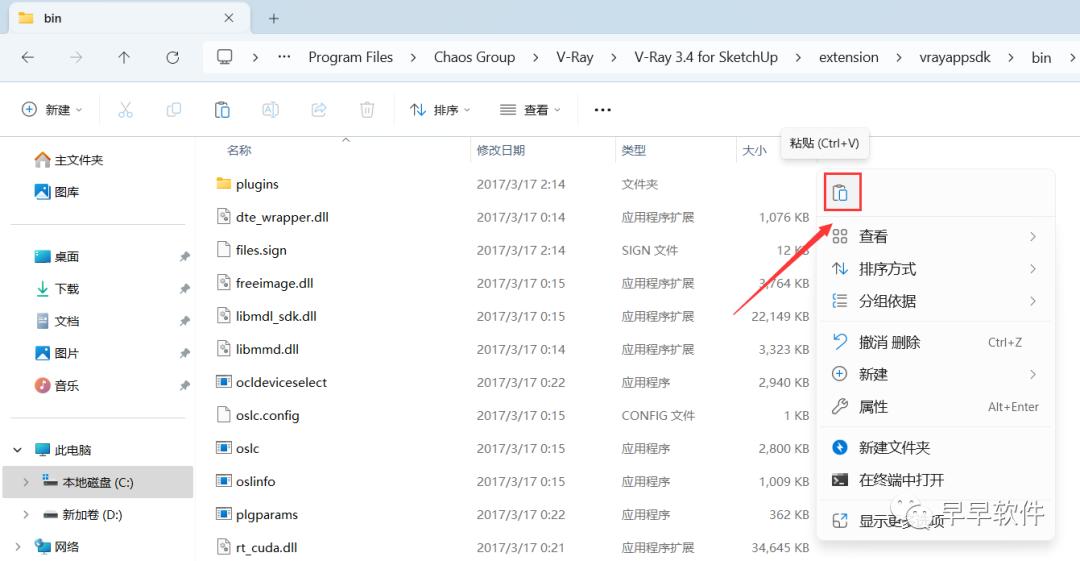This screenshot has height=561, width=1080.
Task: Select the plugins folder icon
Action: click(x=223, y=183)
